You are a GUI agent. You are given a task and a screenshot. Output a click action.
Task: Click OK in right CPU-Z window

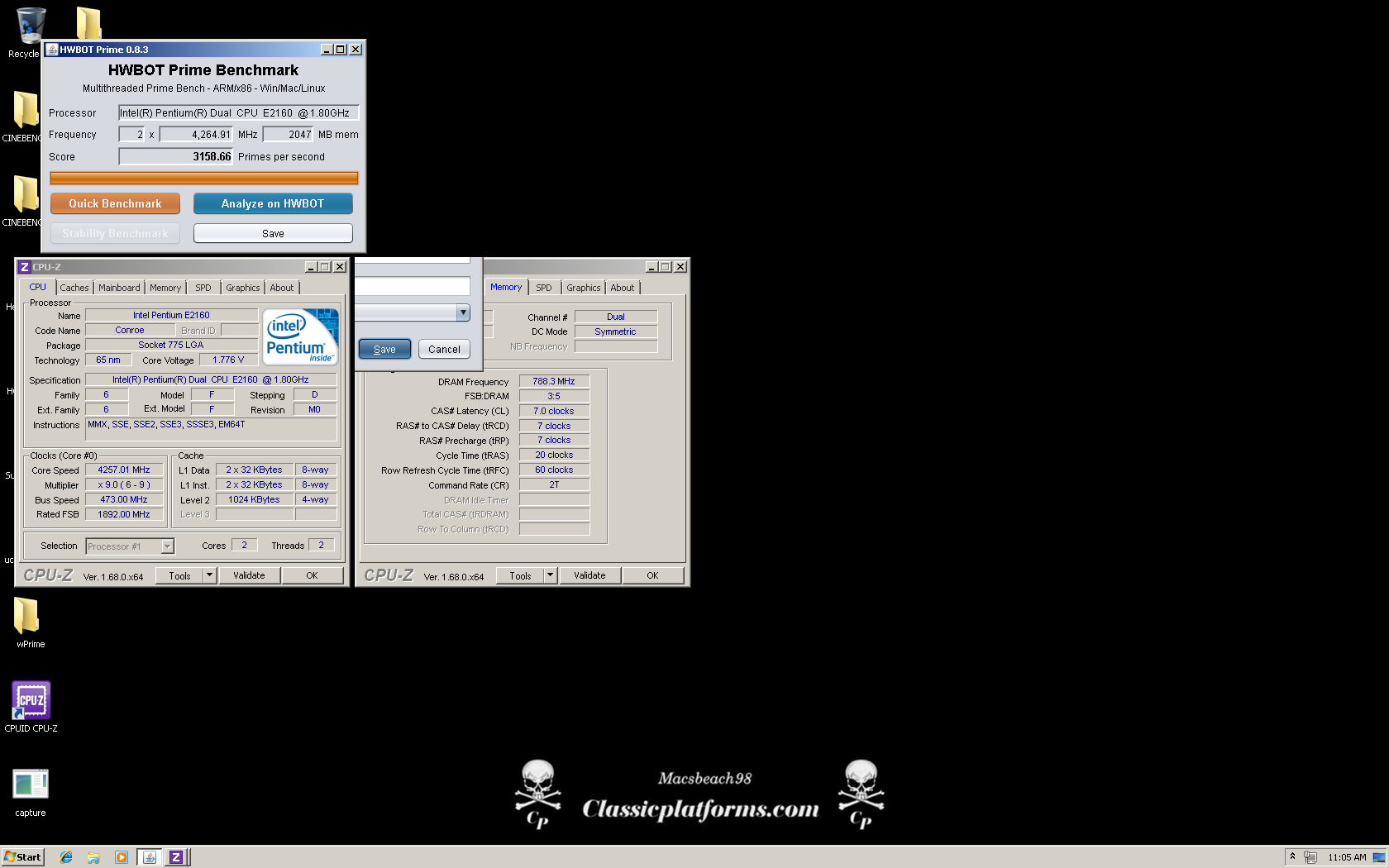652,575
